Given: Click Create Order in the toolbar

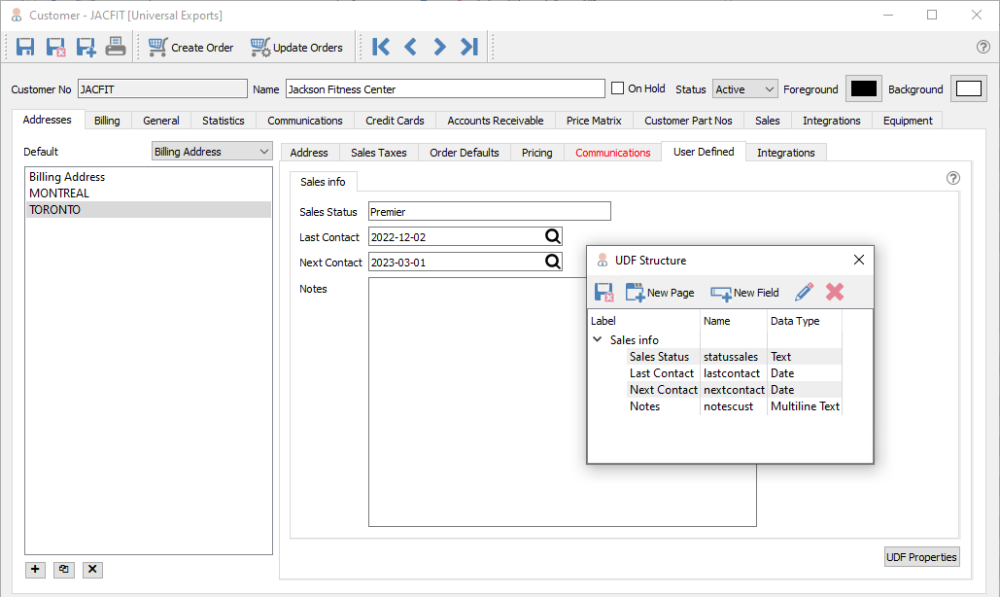Looking at the screenshot, I should pyautogui.click(x=191, y=47).
